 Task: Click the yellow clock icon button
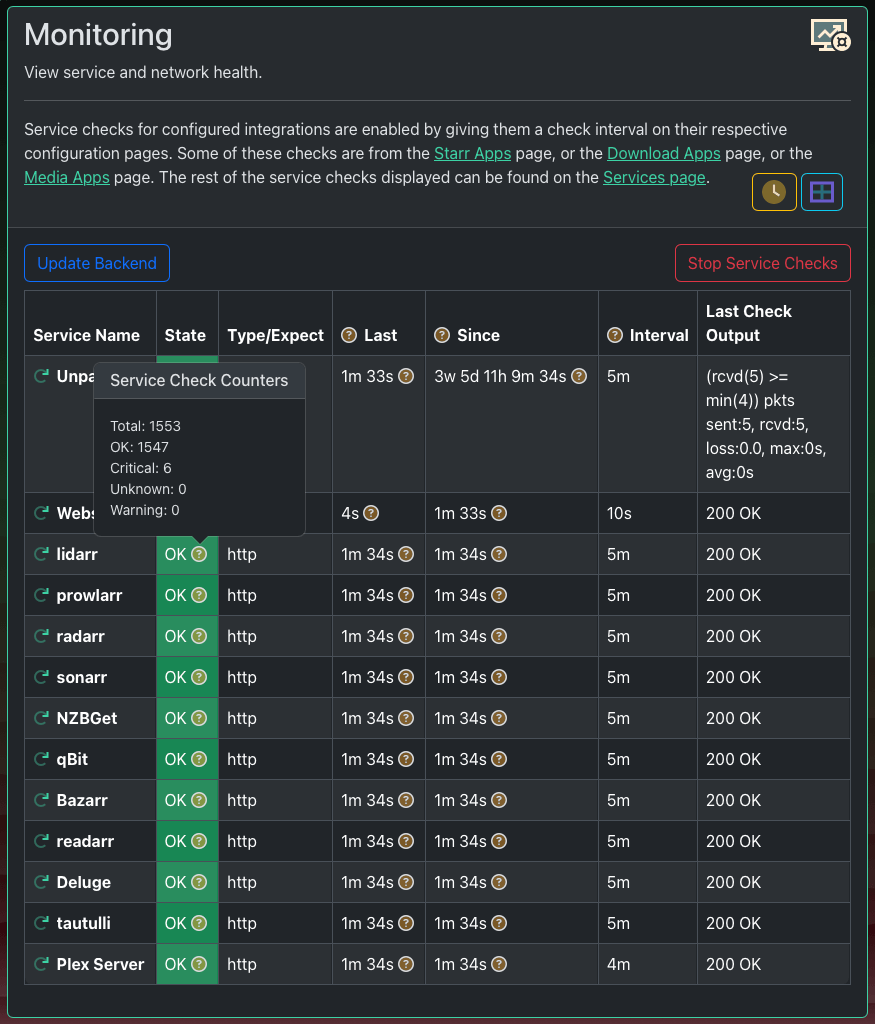click(773, 192)
